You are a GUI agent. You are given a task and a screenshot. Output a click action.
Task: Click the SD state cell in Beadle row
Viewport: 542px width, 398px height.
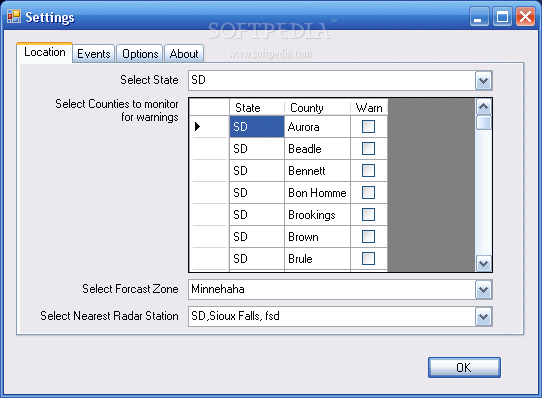tap(257, 149)
